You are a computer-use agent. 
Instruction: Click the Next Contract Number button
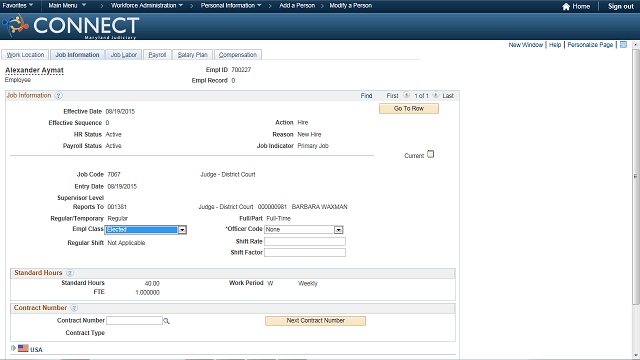click(316, 321)
